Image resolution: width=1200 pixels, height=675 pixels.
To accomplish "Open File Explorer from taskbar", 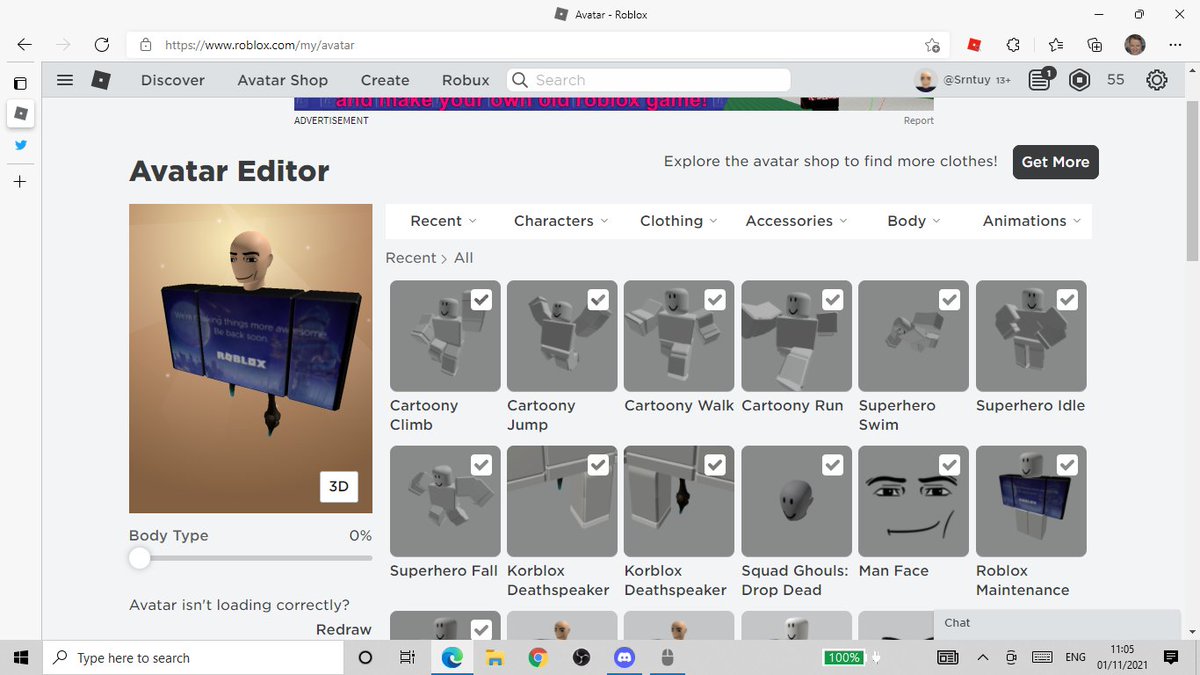I will 494,657.
